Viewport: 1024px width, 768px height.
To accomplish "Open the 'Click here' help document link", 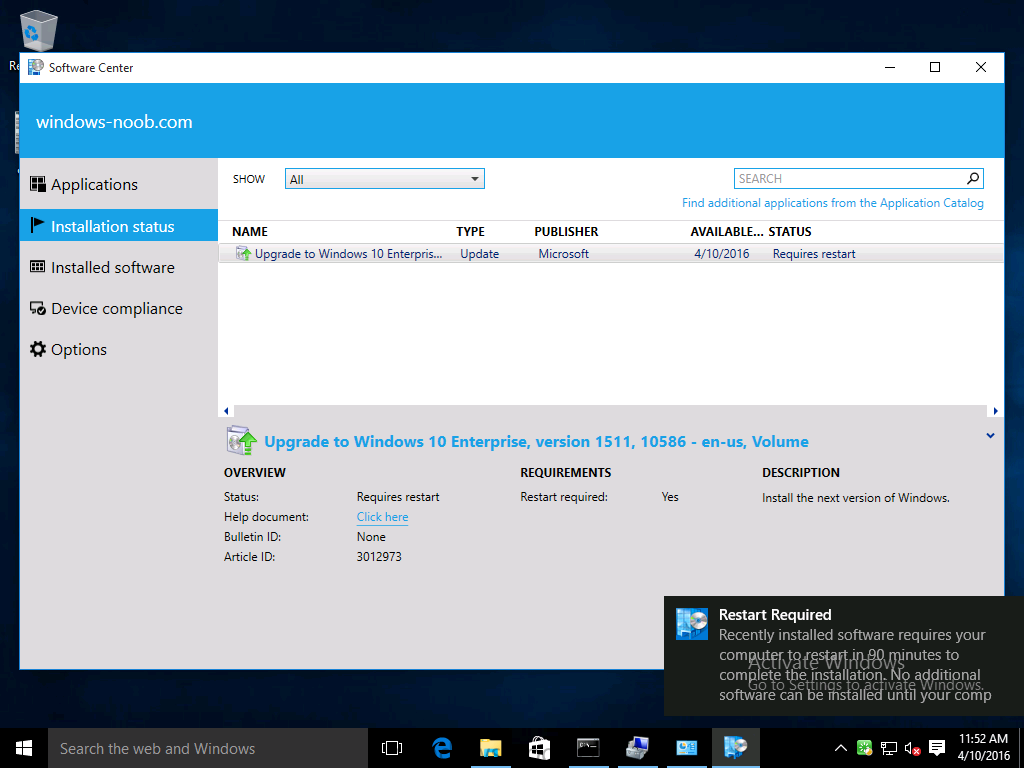I will click(382, 517).
